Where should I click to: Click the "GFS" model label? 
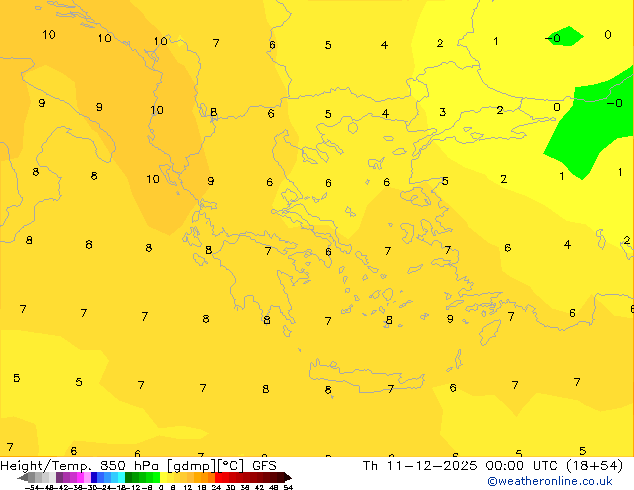click(264, 466)
